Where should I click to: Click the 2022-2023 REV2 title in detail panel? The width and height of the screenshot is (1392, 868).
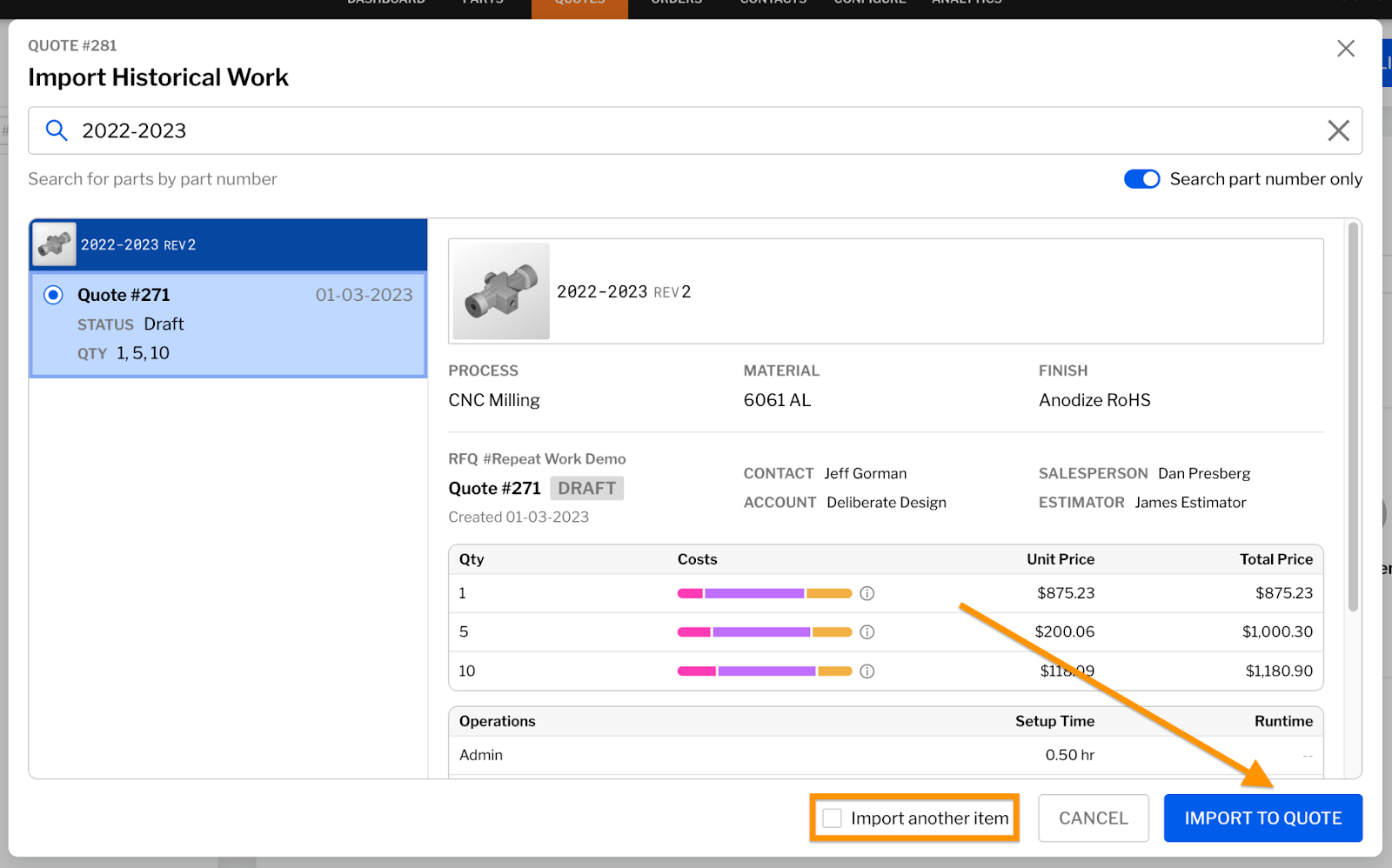pyautogui.click(x=624, y=291)
